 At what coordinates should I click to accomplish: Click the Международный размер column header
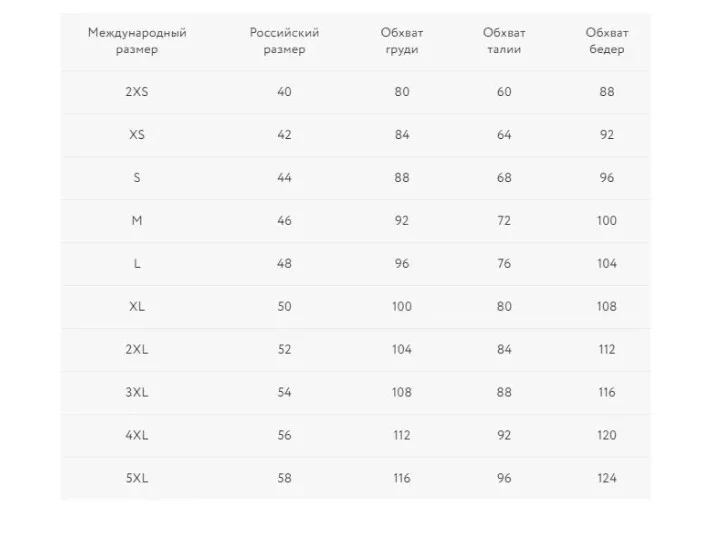coord(137,41)
